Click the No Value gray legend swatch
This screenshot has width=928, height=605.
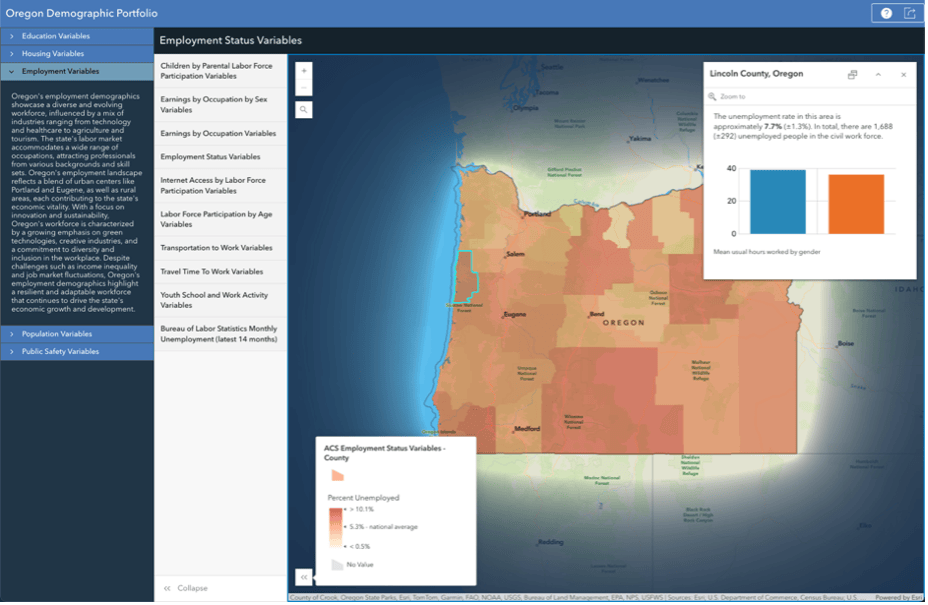(338, 566)
